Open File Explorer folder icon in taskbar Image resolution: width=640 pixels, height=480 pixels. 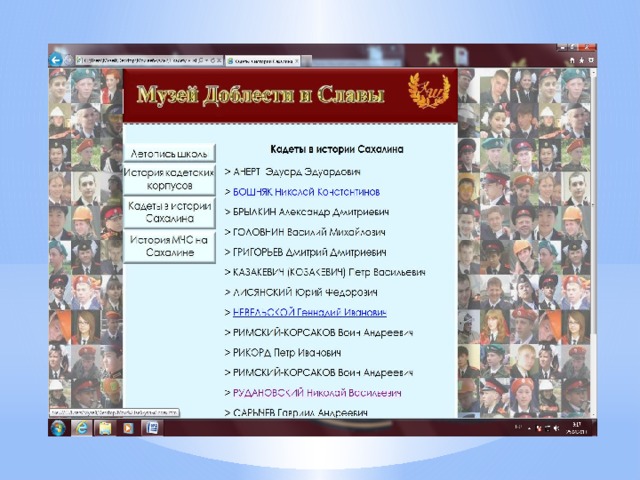click(105, 428)
